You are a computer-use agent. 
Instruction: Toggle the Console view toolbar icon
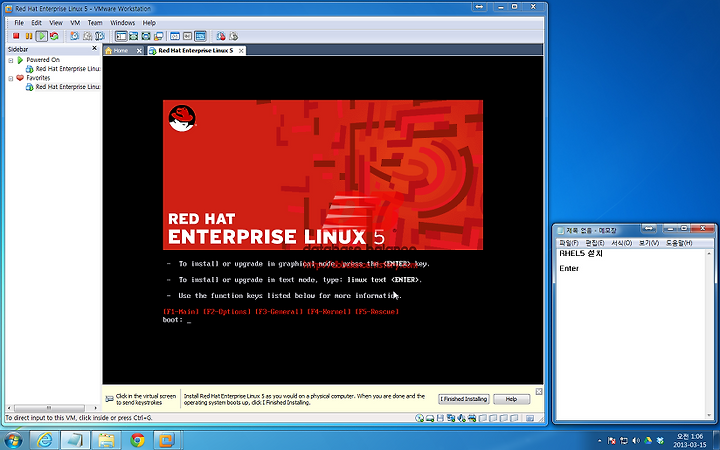pyautogui.click(x=200, y=36)
